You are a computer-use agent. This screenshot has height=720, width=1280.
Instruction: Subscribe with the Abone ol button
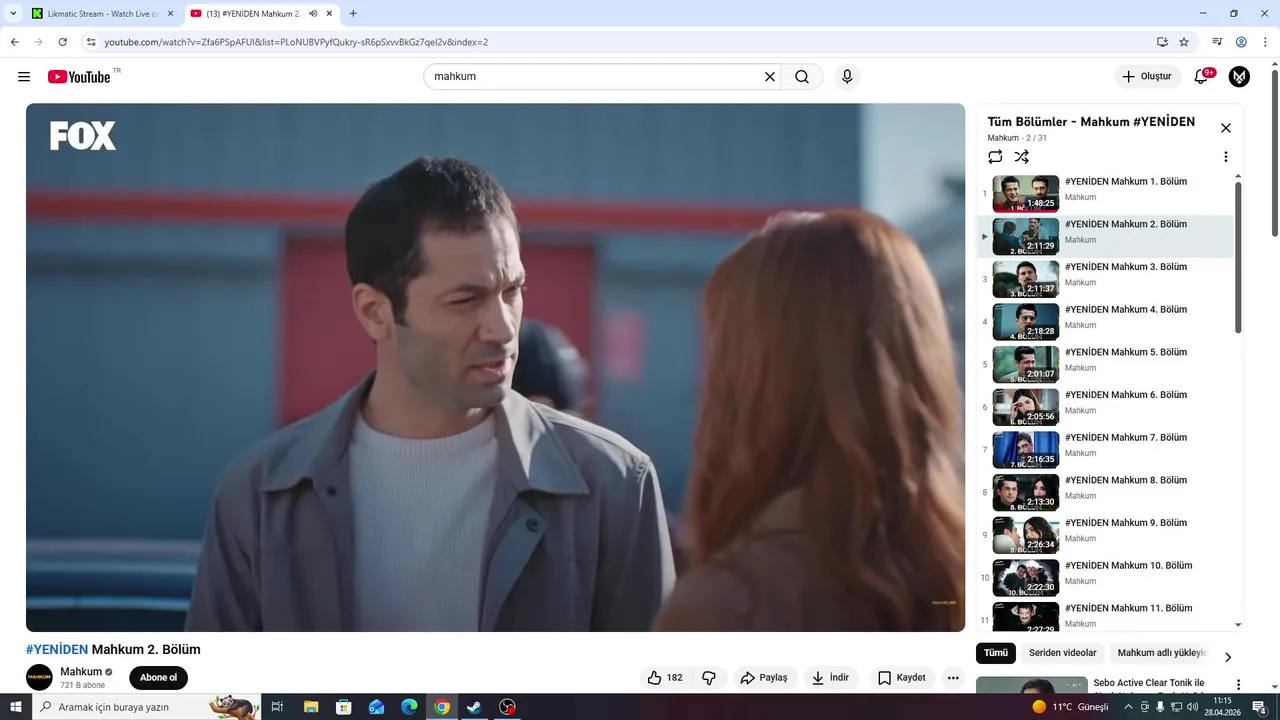click(158, 678)
